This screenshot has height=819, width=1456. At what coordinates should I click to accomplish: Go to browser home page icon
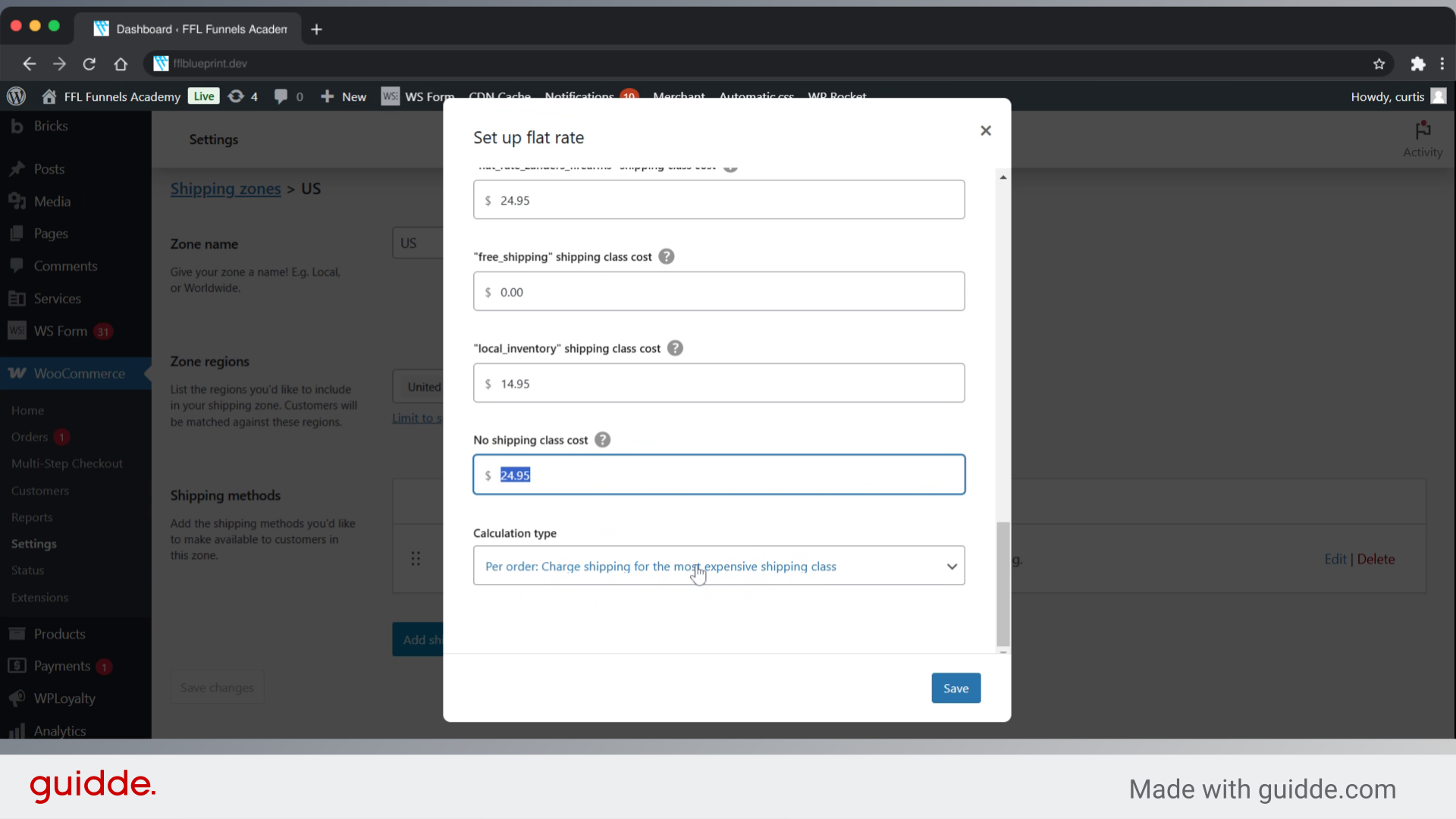pyautogui.click(x=121, y=64)
